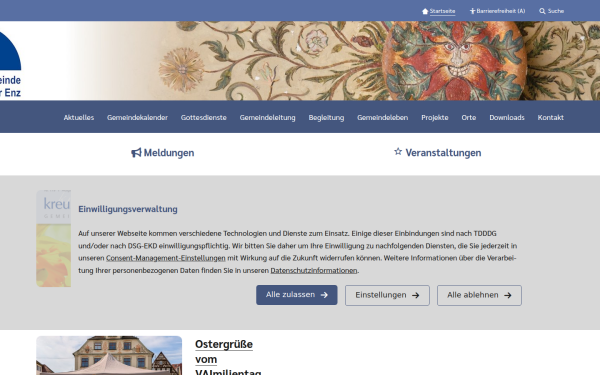Screen dimensions: 600x375
Task: Open the Gemeindekalender menu
Action: 137,117
